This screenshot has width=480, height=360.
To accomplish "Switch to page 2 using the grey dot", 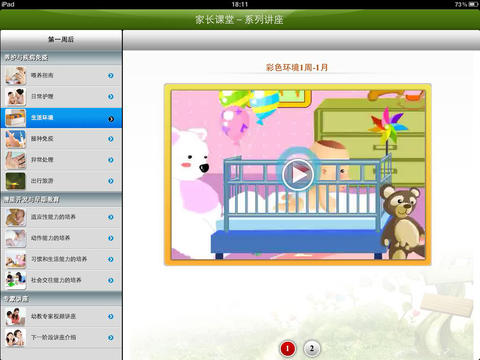I will (311, 349).
